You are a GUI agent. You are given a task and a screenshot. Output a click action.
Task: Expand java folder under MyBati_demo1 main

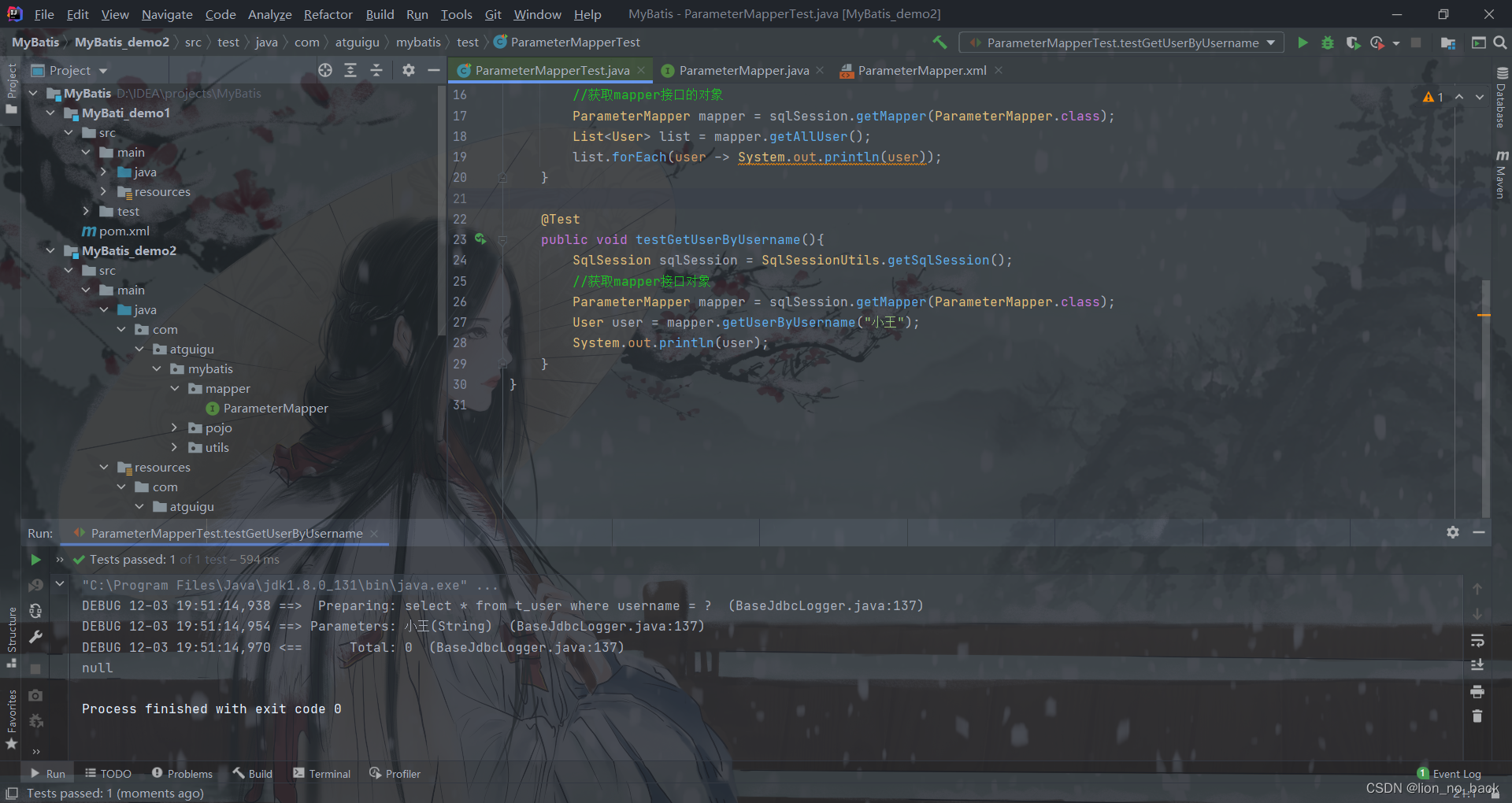103,172
